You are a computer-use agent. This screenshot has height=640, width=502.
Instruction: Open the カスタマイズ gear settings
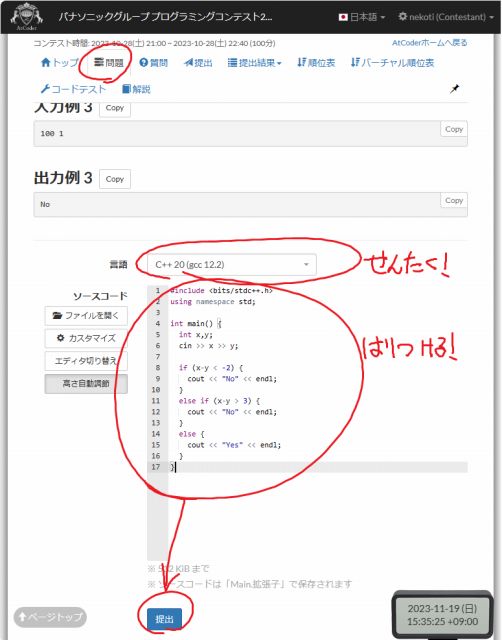click(86, 338)
